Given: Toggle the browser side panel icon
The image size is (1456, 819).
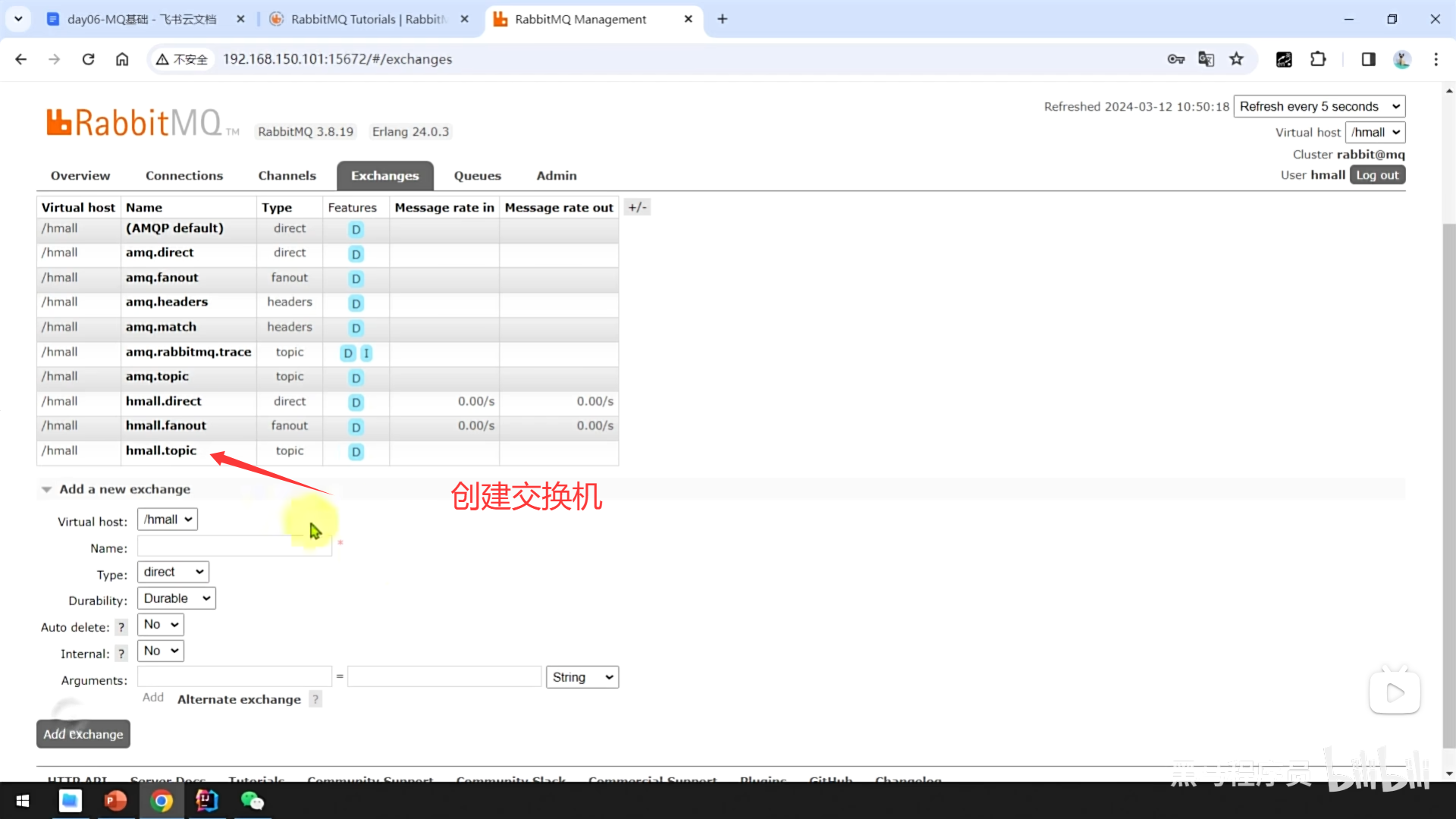Looking at the screenshot, I should [1368, 59].
